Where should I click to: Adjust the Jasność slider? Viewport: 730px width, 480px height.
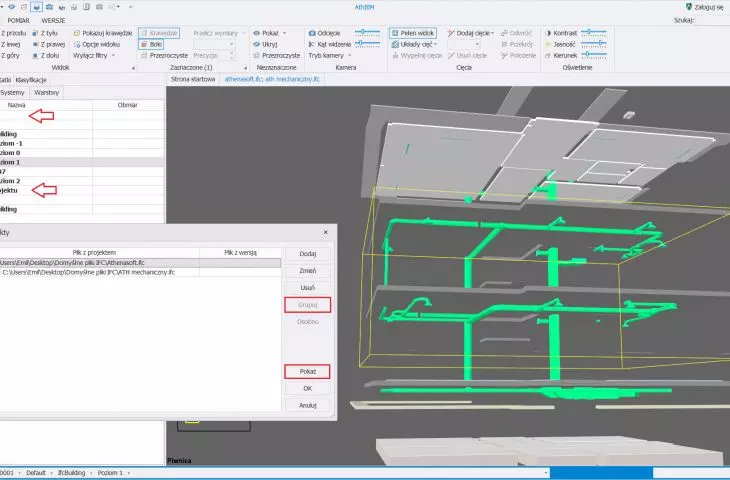[x=593, y=43]
